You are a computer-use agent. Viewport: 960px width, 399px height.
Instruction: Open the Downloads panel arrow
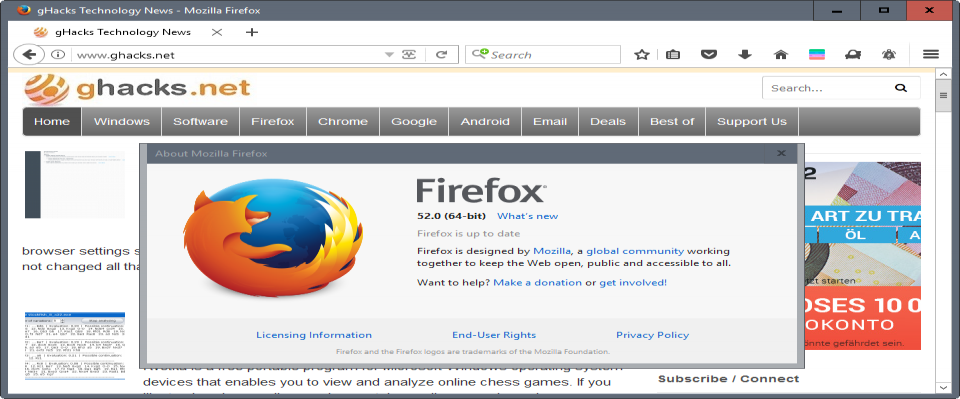(744, 54)
